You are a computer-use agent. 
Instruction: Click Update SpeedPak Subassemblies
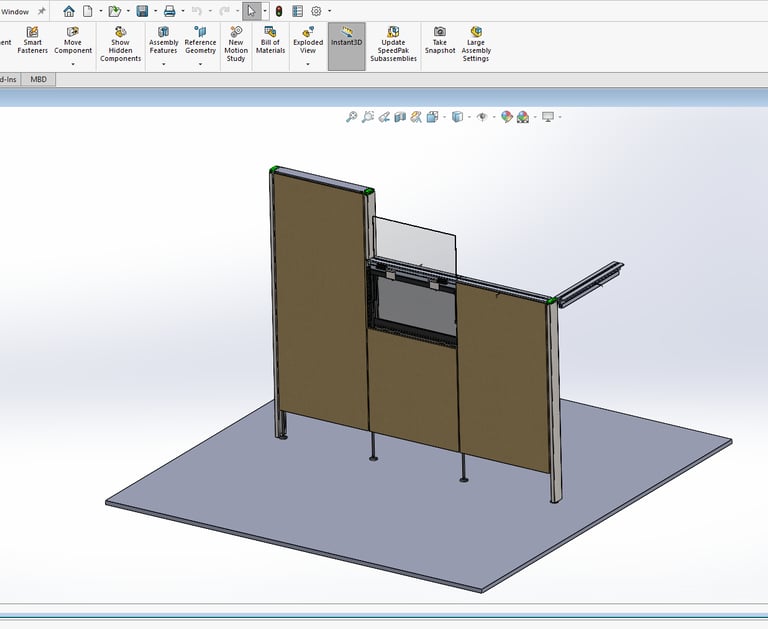(x=393, y=45)
